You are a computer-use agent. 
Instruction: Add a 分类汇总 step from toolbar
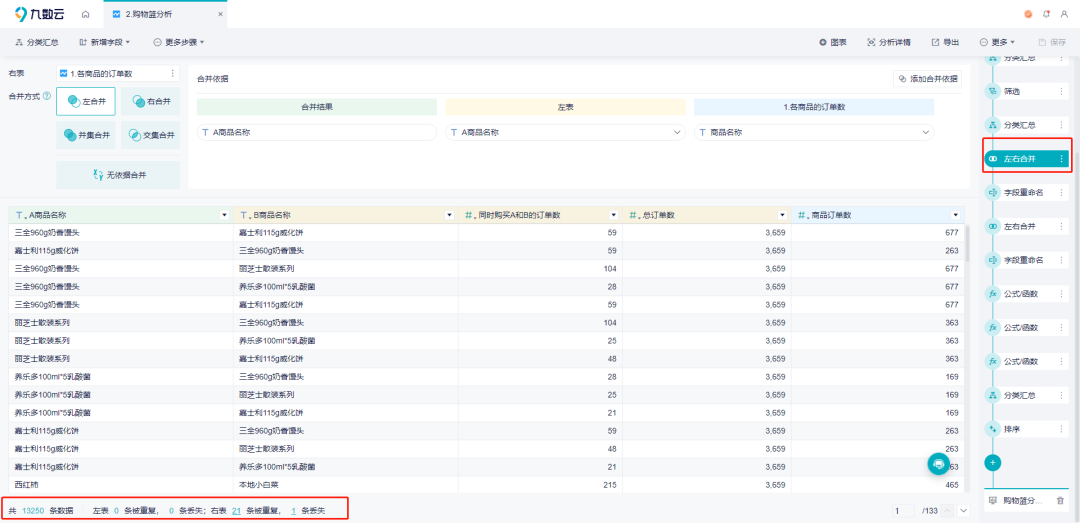click(37, 43)
